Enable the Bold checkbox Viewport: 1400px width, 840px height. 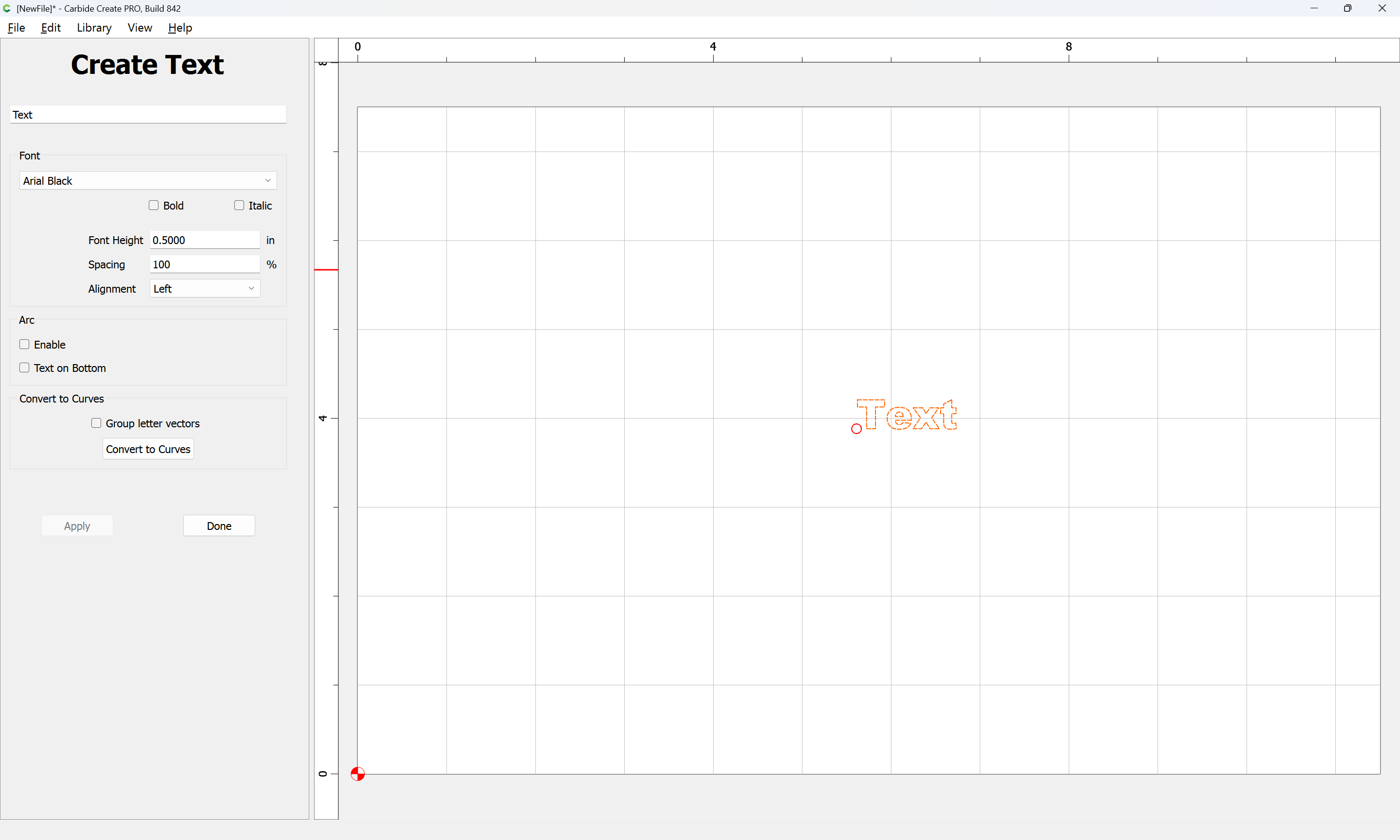click(x=154, y=206)
